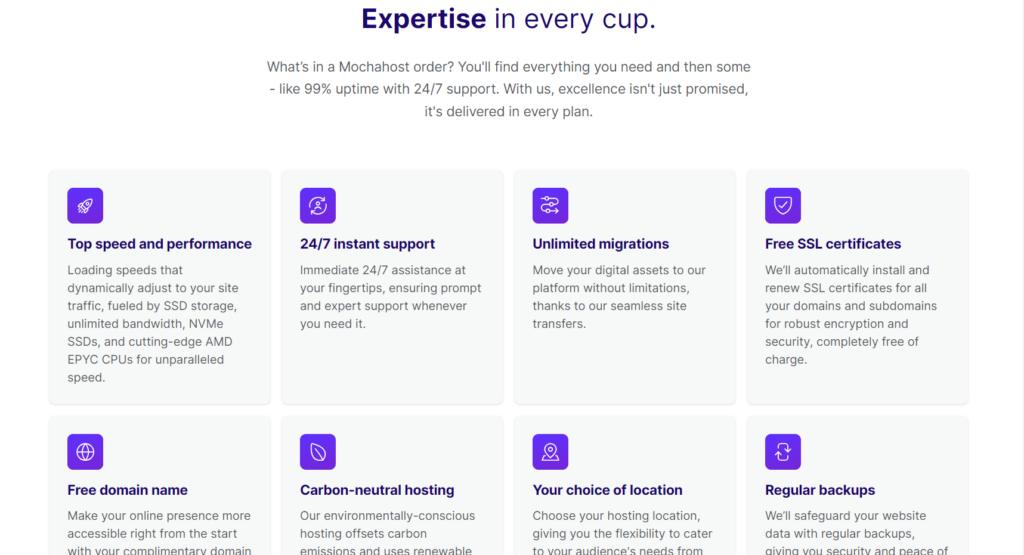Click the Free domain name heading
The width and height of the screenshot is (1024, 555).
click(127, 490)
